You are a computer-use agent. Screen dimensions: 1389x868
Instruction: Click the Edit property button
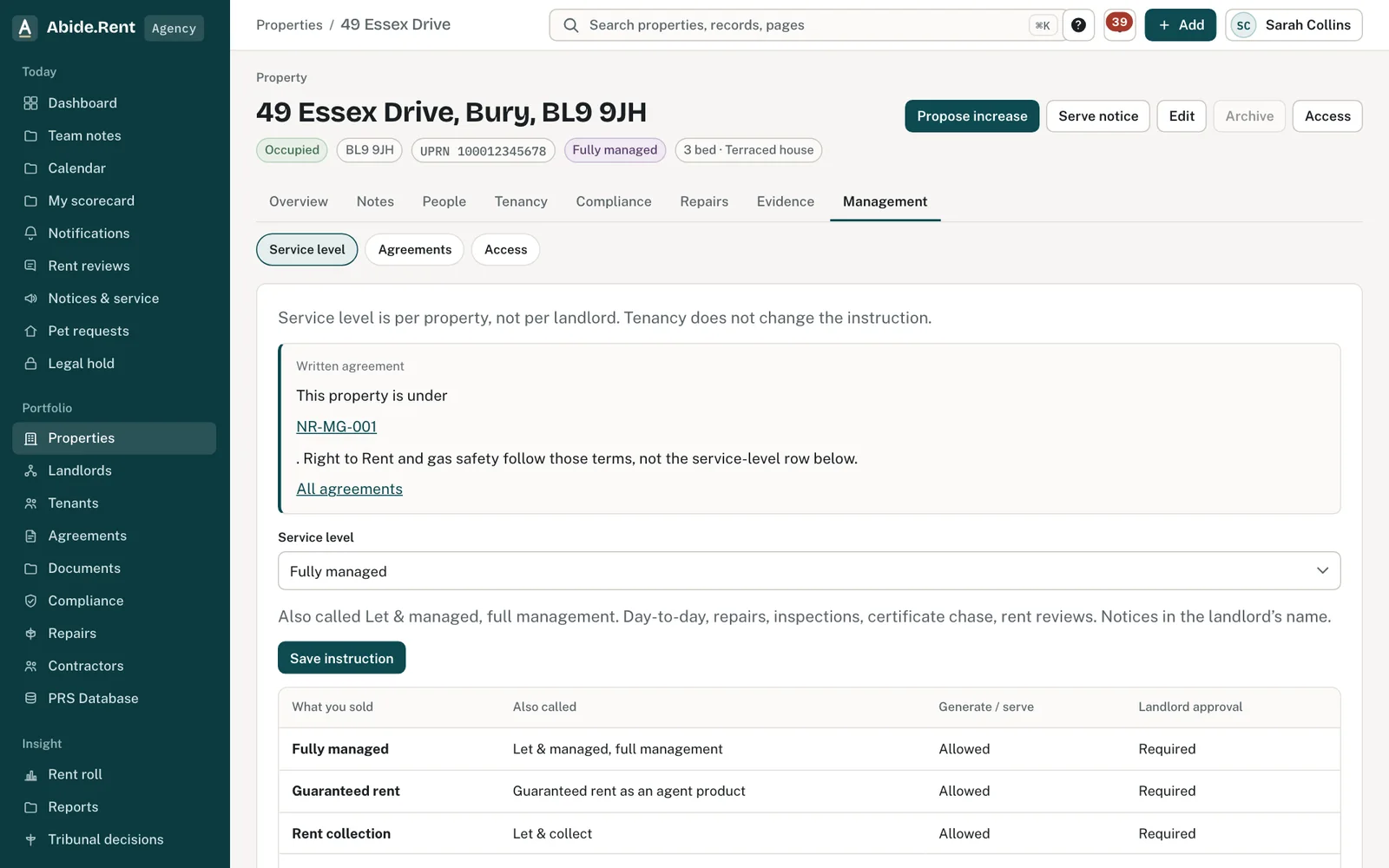pos(1182,116)
